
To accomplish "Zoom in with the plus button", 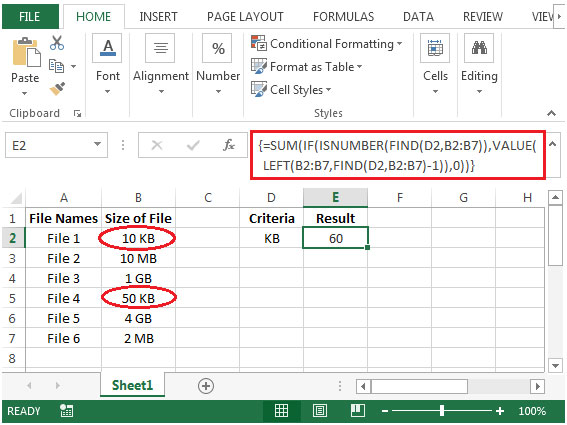I will 500,411.
